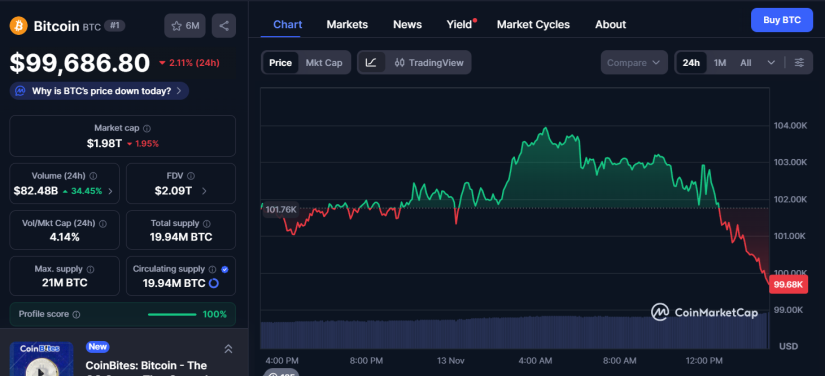825x376 pixels.
Task: Click the New badge on CoinBites
Action: click(x=97, y=347)
